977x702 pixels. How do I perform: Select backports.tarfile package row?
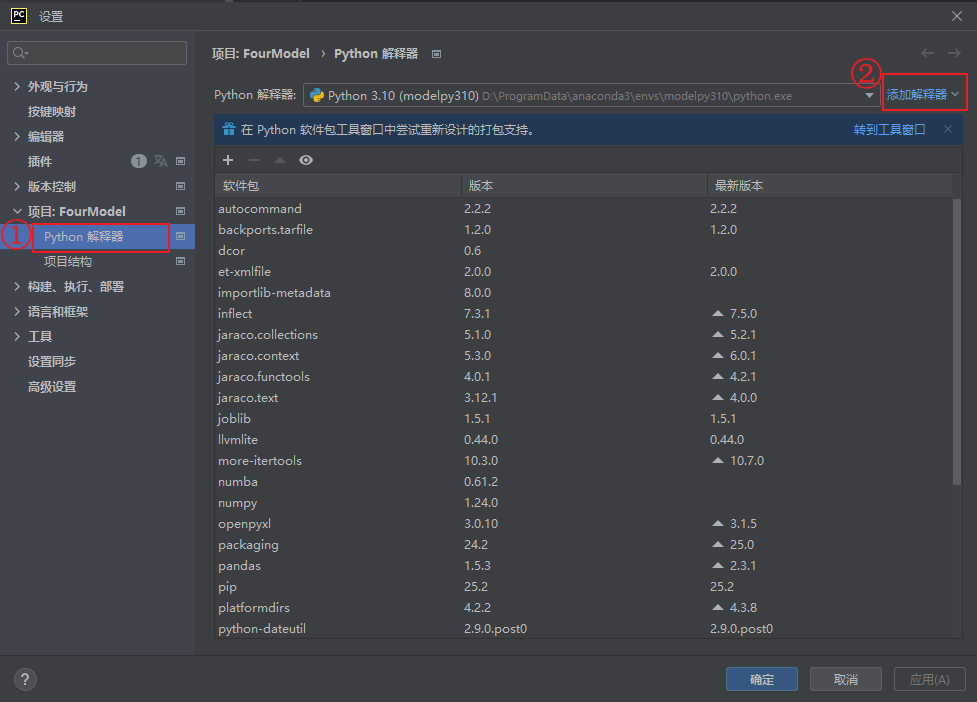pyautogui.click(x=583, y=229)
